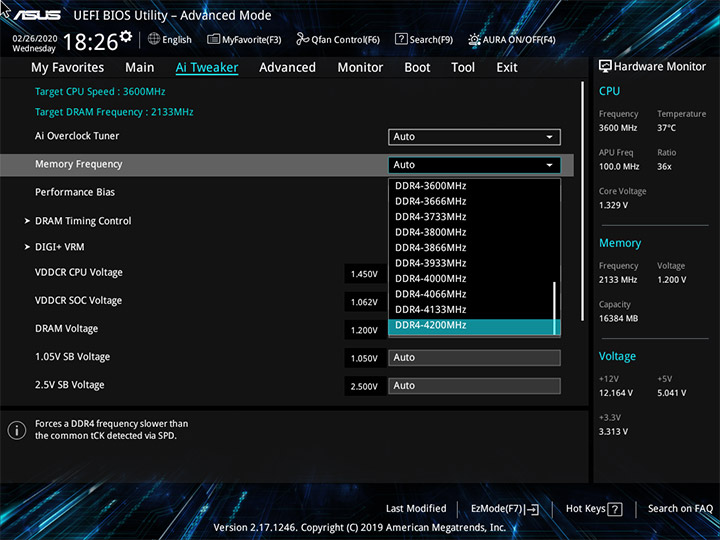Image resolution: width=720 pixels, height=540 pixels.
Task: Click the EzMode(F7) button label
Action: pyautogui.click(x=496, y=508)
